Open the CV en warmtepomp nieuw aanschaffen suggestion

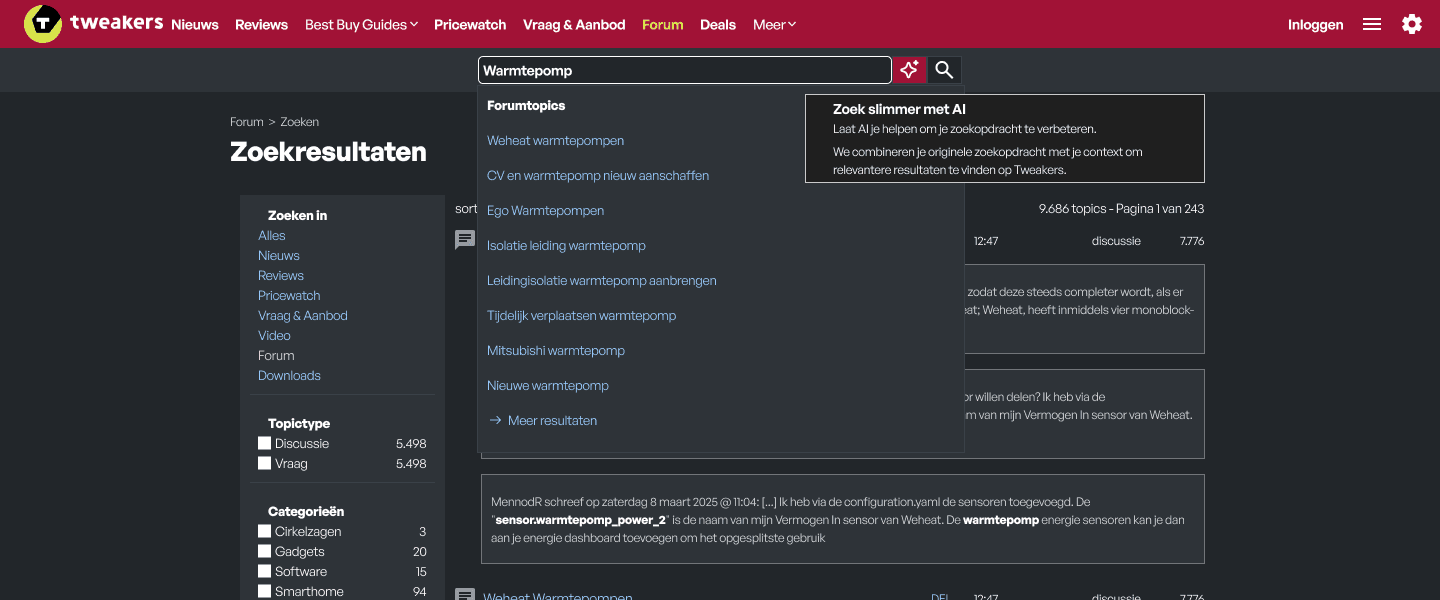[x=597, y=175]
